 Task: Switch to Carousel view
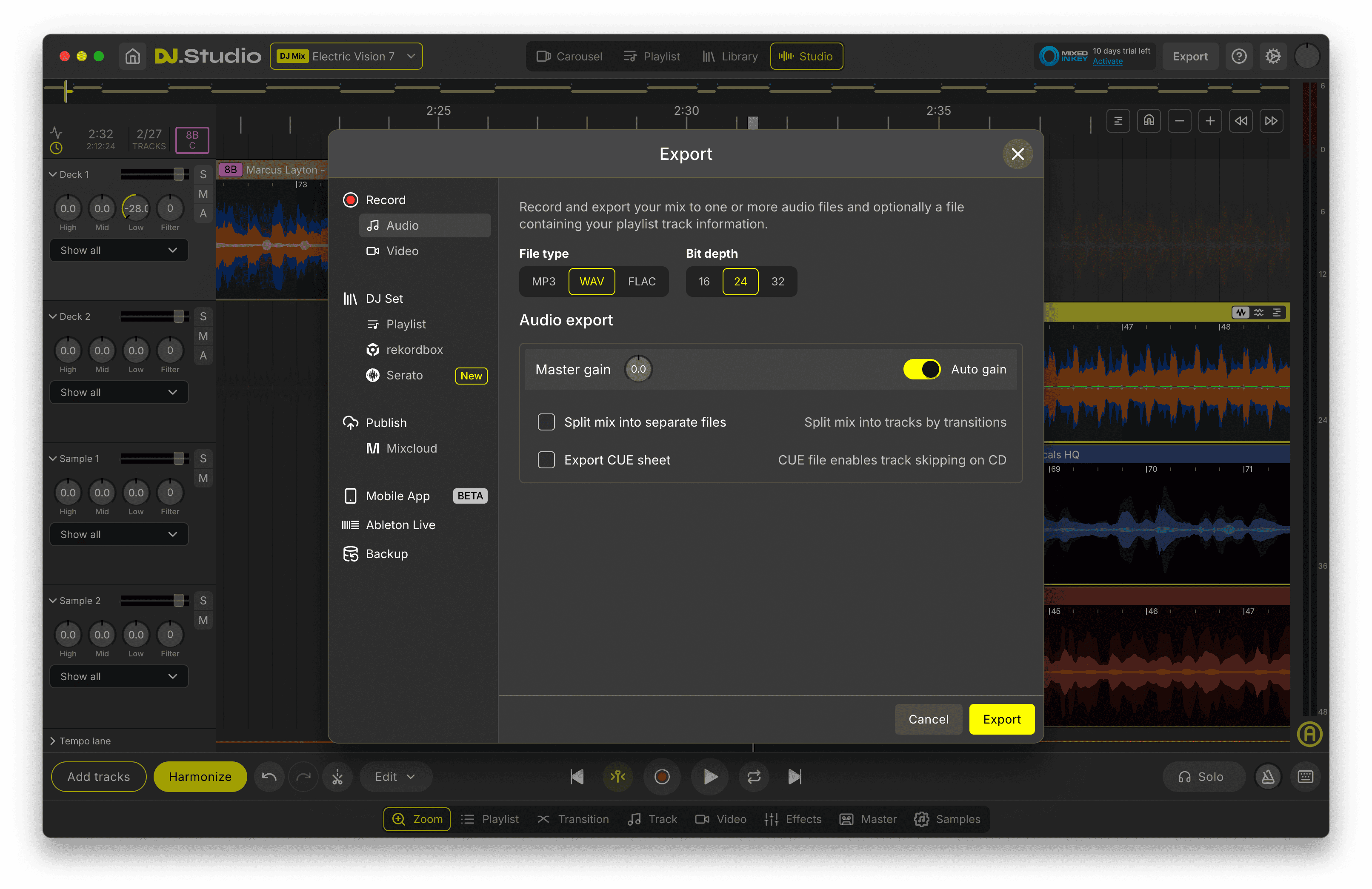569,57
